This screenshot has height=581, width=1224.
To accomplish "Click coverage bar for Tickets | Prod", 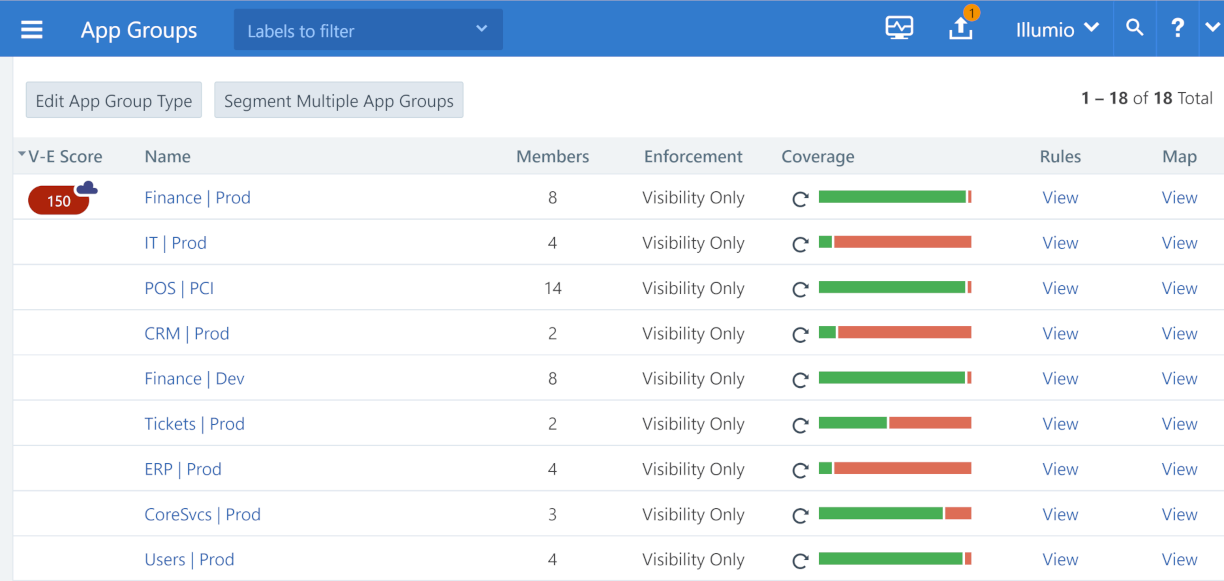I will pyautogui.click(x=895, y=423).
